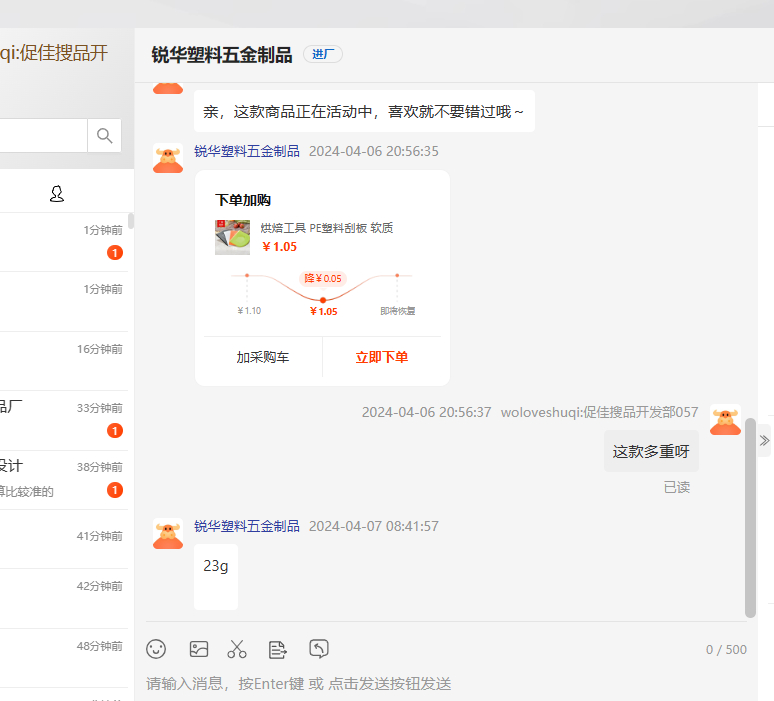The width and height of the screenshot is (774, 701).
Task: Click 立即下单 to order now
Action: 382,357
